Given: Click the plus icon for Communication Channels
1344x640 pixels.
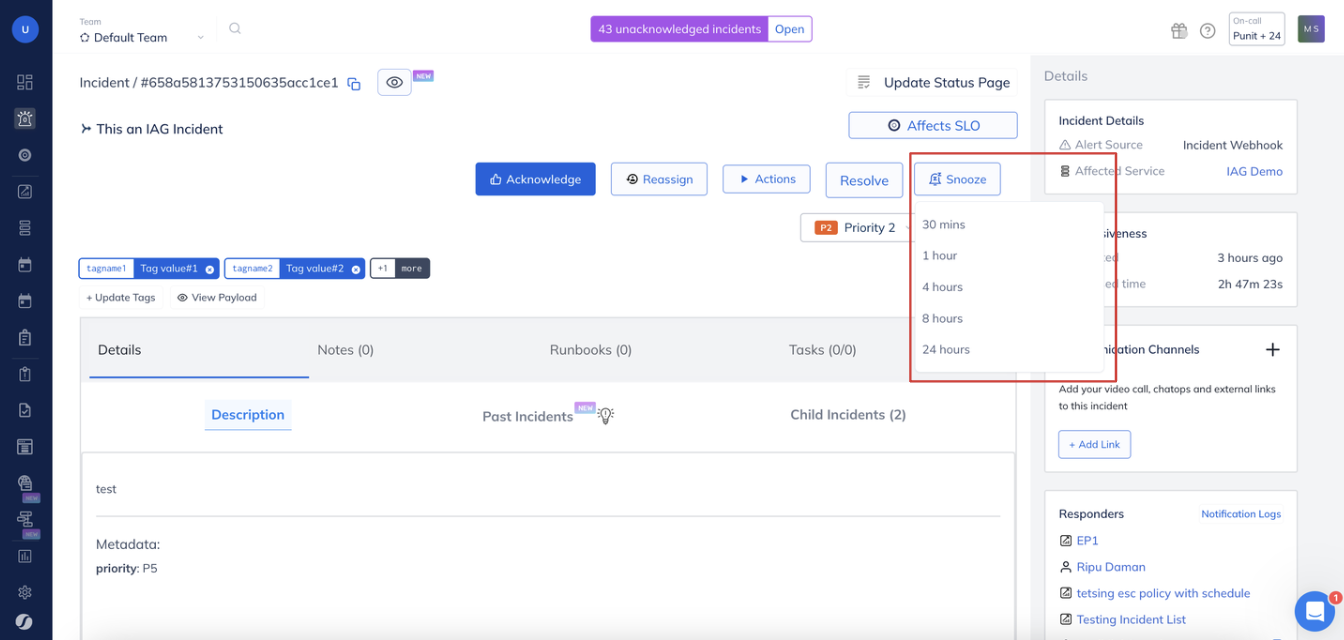Looking at the screenshot, I should pyautogui.click(x=1272, y=350).
